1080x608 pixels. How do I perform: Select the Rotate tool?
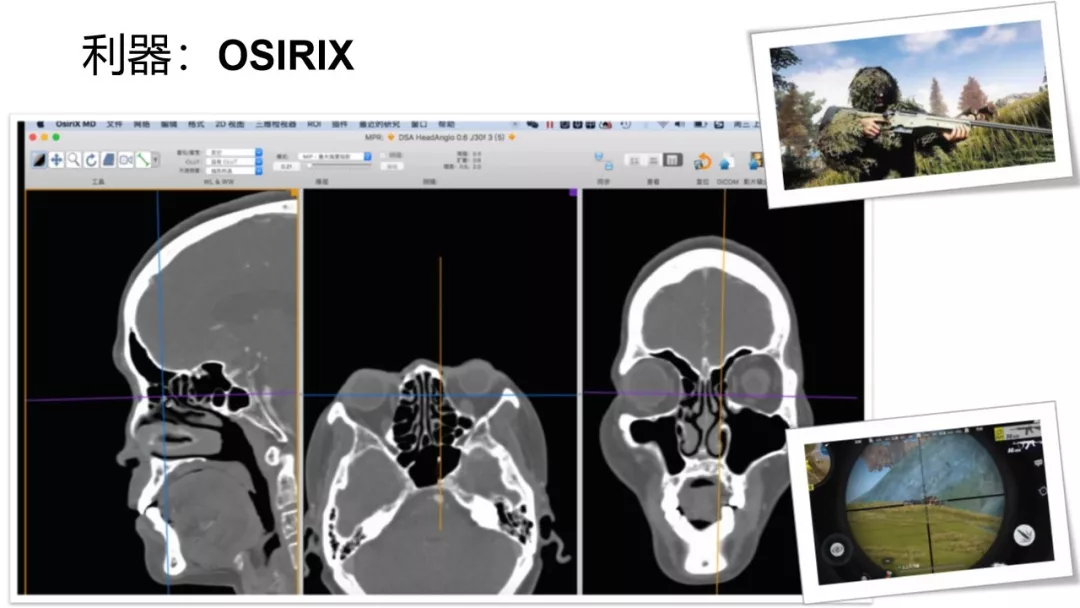pos(90,160)
